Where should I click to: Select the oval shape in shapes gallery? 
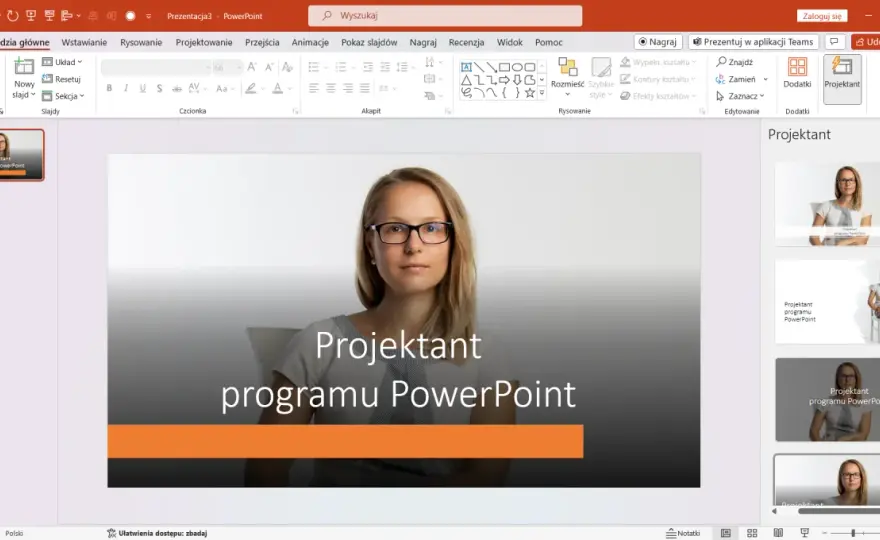517,67
